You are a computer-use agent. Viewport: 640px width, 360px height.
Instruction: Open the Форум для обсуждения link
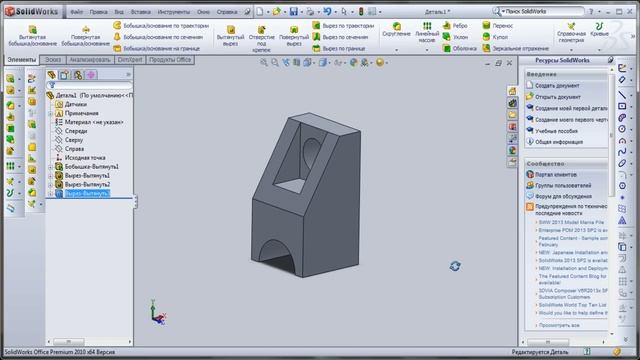tap(563, 197)
